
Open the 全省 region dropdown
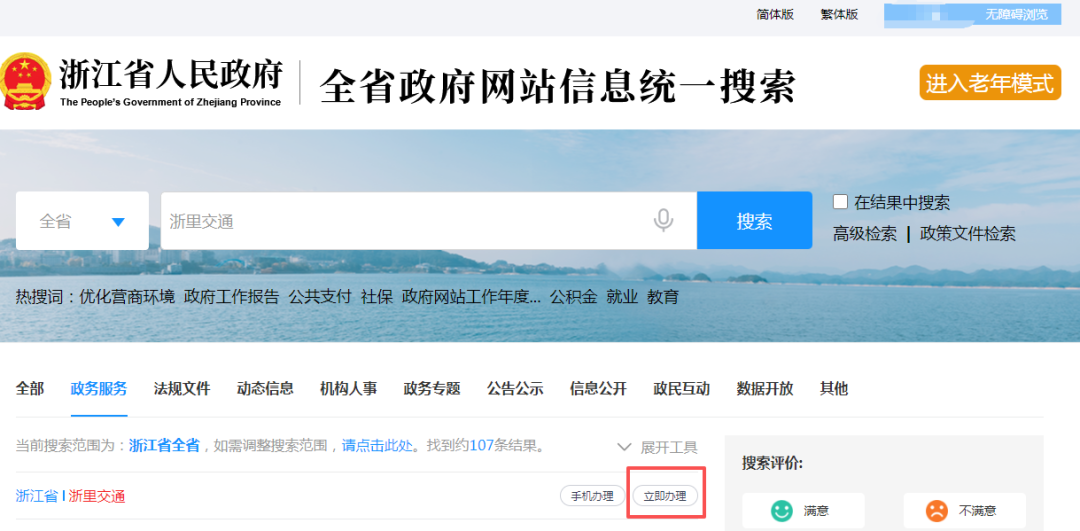coord(82,221)
